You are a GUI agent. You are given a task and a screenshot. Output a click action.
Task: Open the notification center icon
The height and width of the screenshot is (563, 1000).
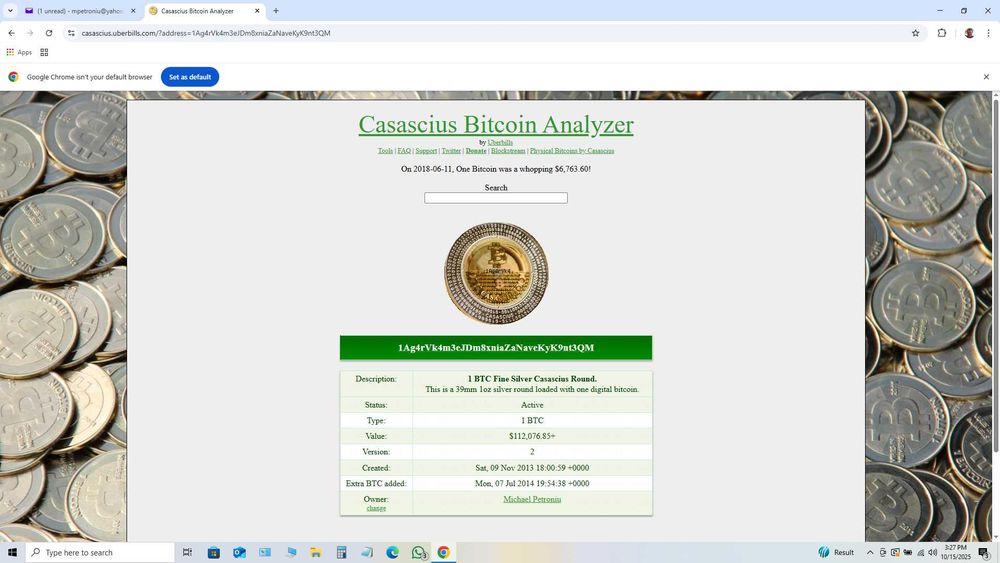pyautogui.click(x=984, y=552)
